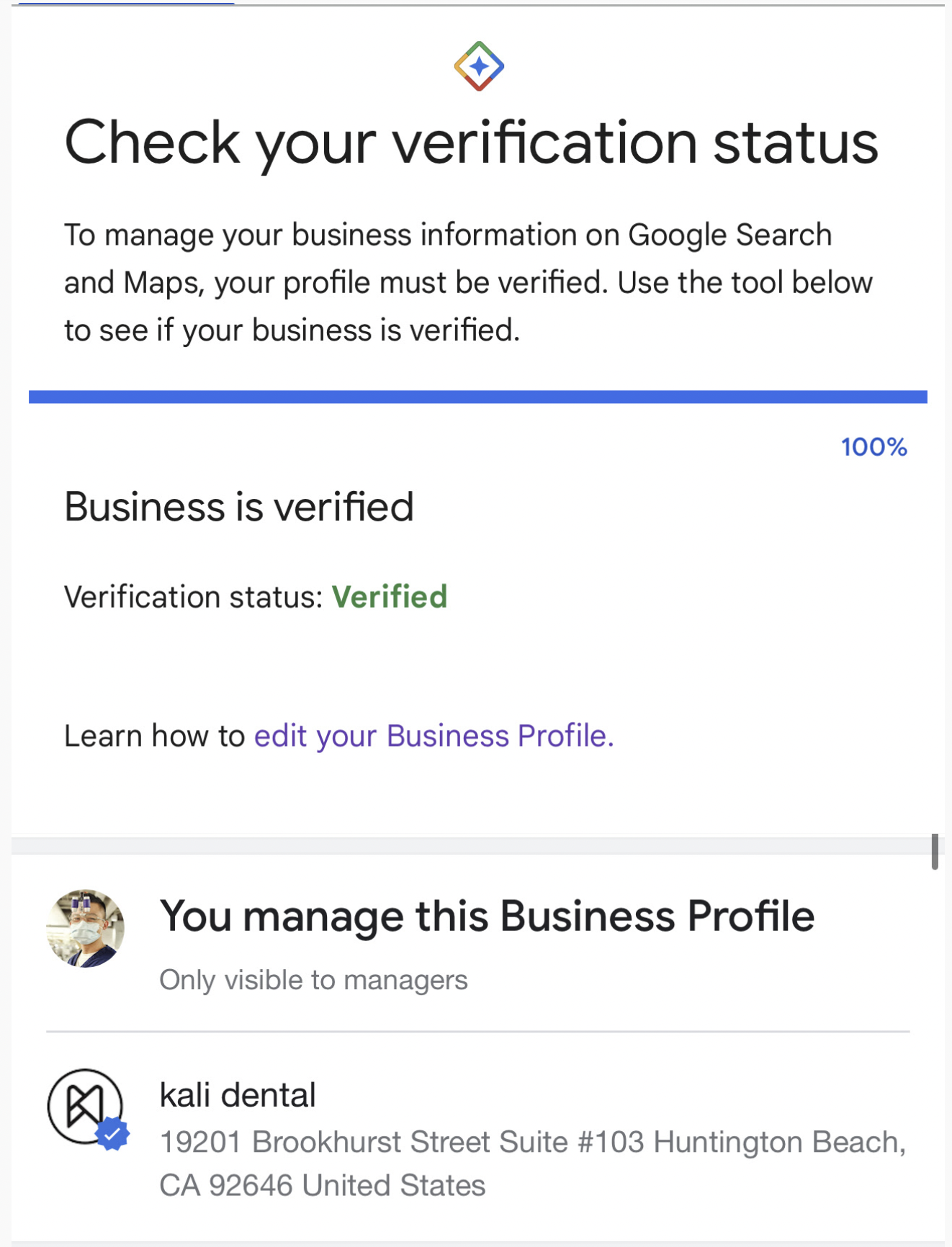Click the gray divider band above profile card
The image size is (952, 1247).
[468, 845]
